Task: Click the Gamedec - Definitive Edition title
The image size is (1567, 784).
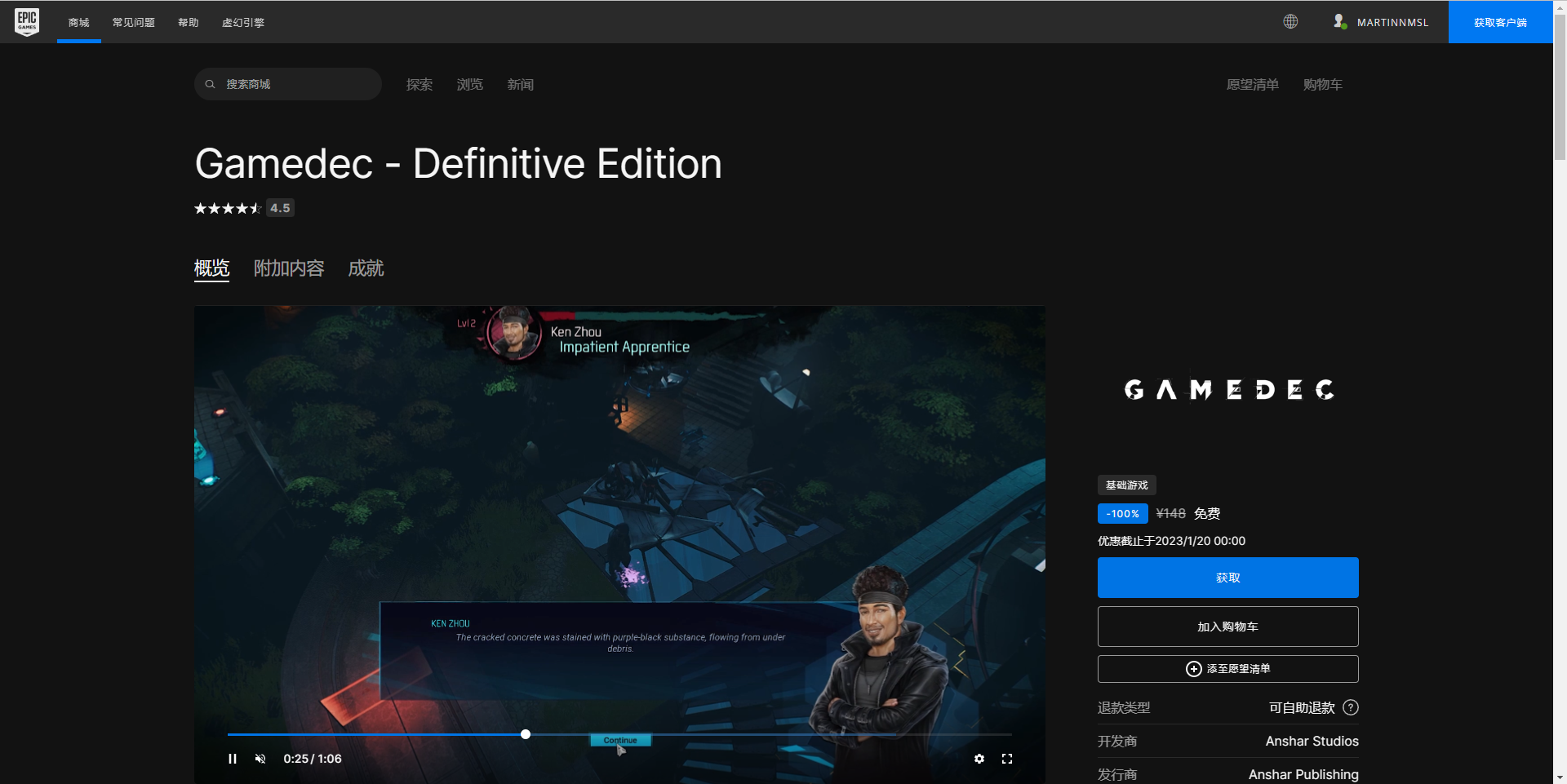Action: (x=458, y=164)
